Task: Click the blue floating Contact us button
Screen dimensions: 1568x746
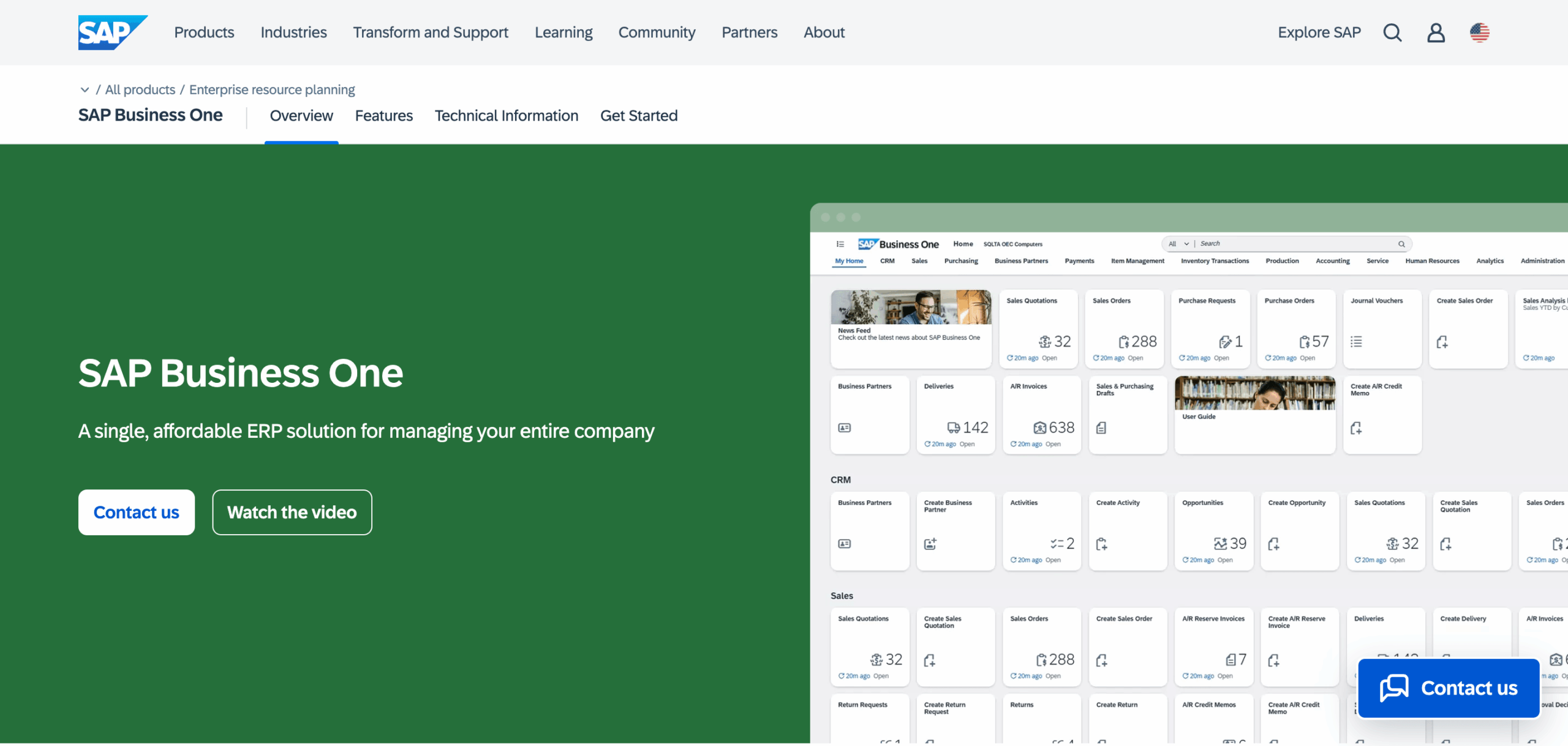Action: tap(1449, 688)
